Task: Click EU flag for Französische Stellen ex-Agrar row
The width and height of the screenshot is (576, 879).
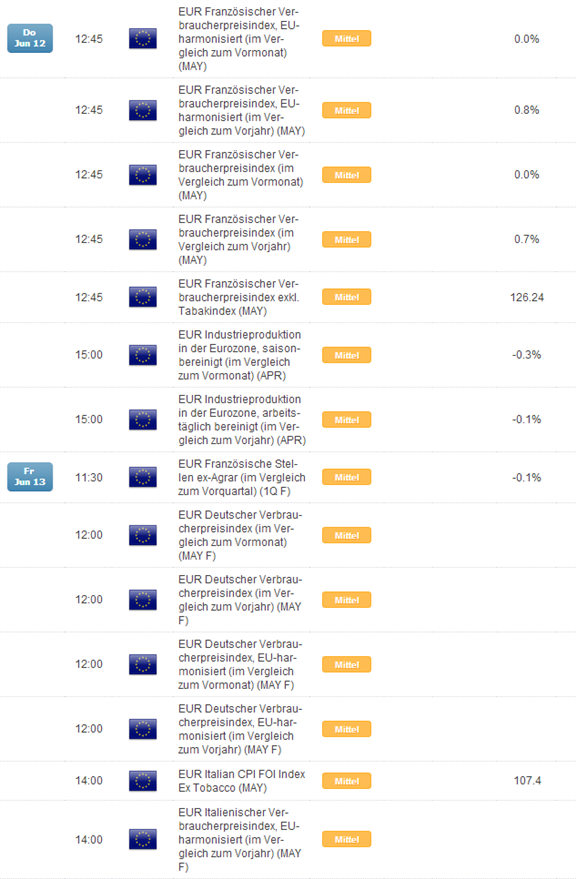Action: coord(142,477)
